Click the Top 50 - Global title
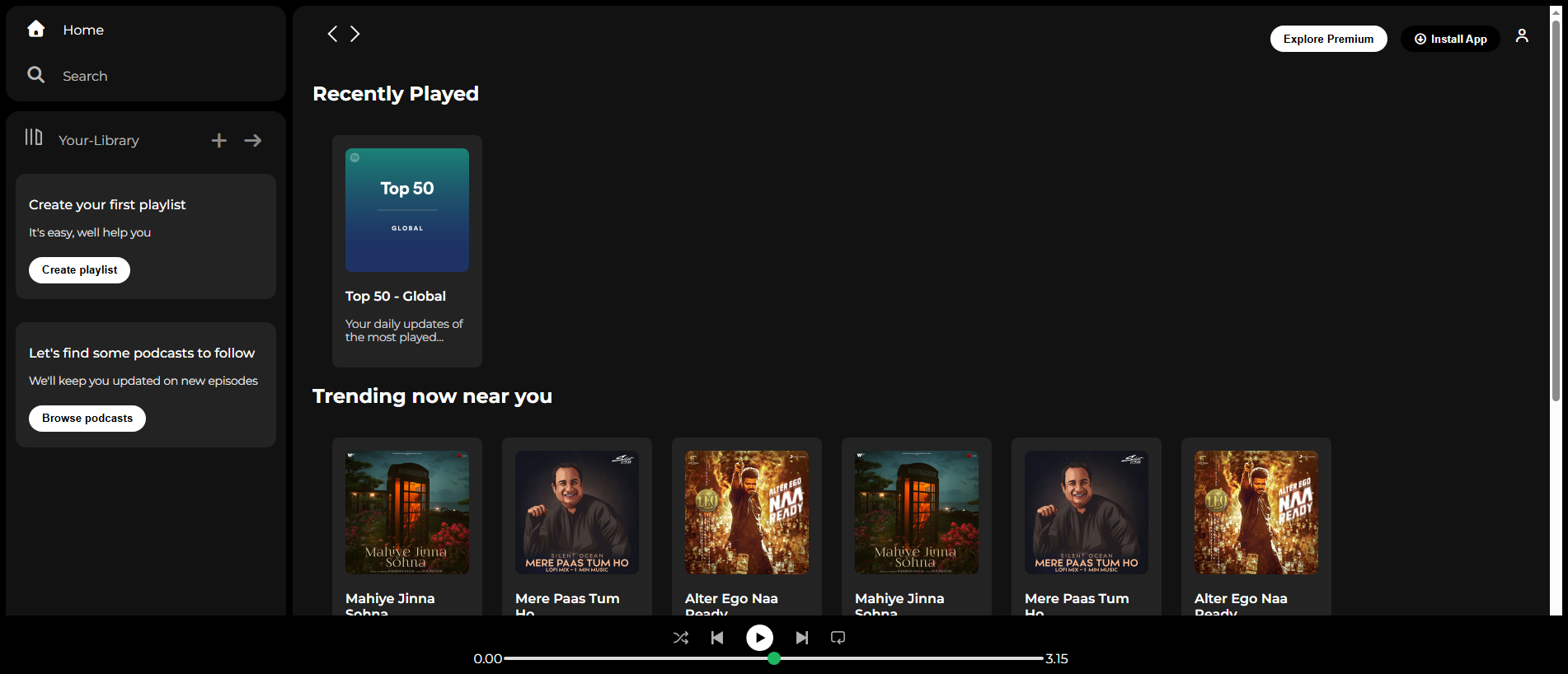Viewport: 1568px width, 674px height. (396, 296)
